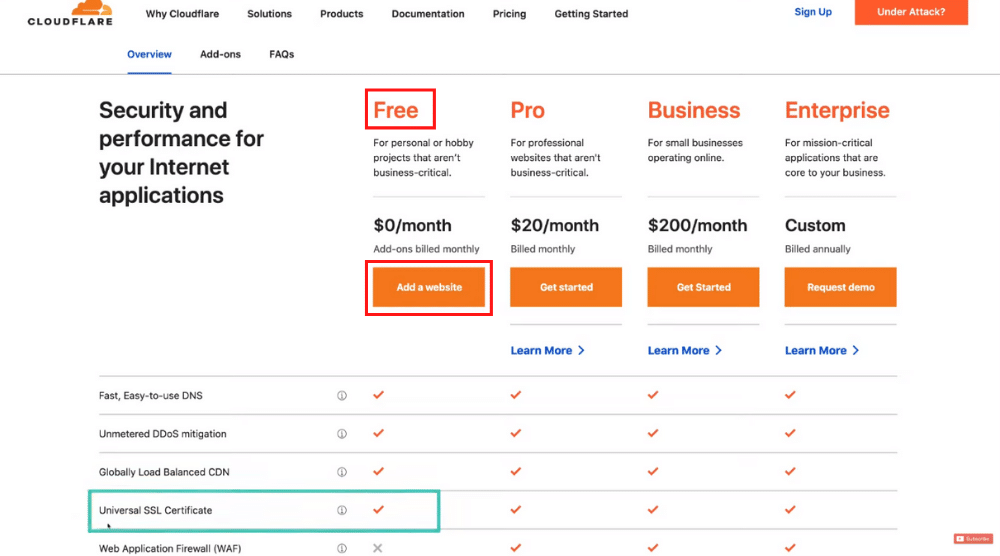Open info icon for Globally Load Balanced CDN
This screenshot has height=556, width=1000.
342,472
